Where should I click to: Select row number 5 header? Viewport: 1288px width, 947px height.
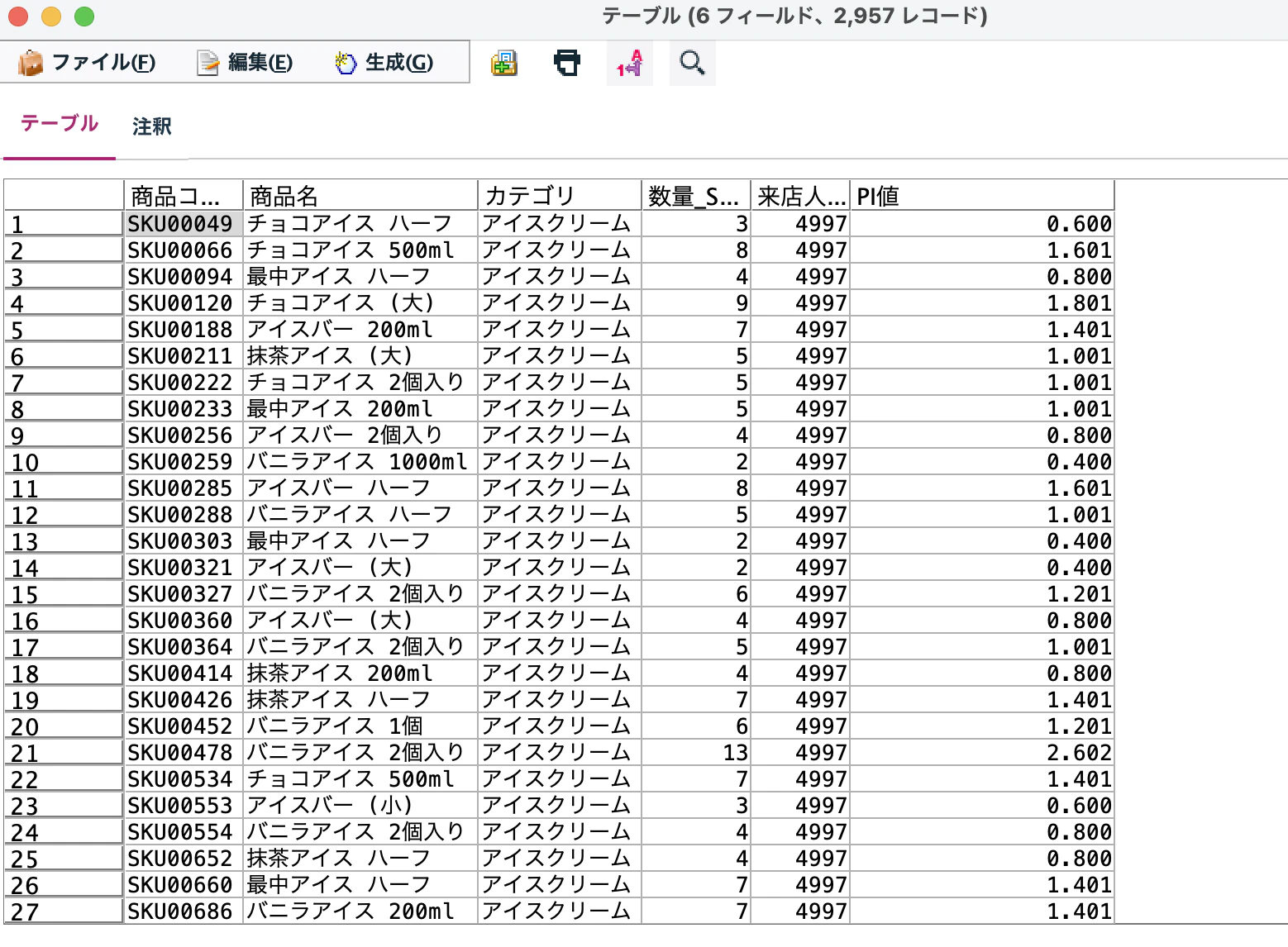(x=64, y=330)
